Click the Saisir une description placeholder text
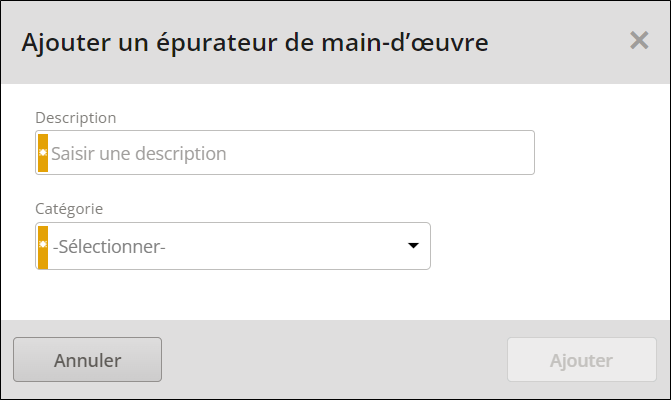The width and height of the screenshot is (671, 400). click(x=139, y=154)
